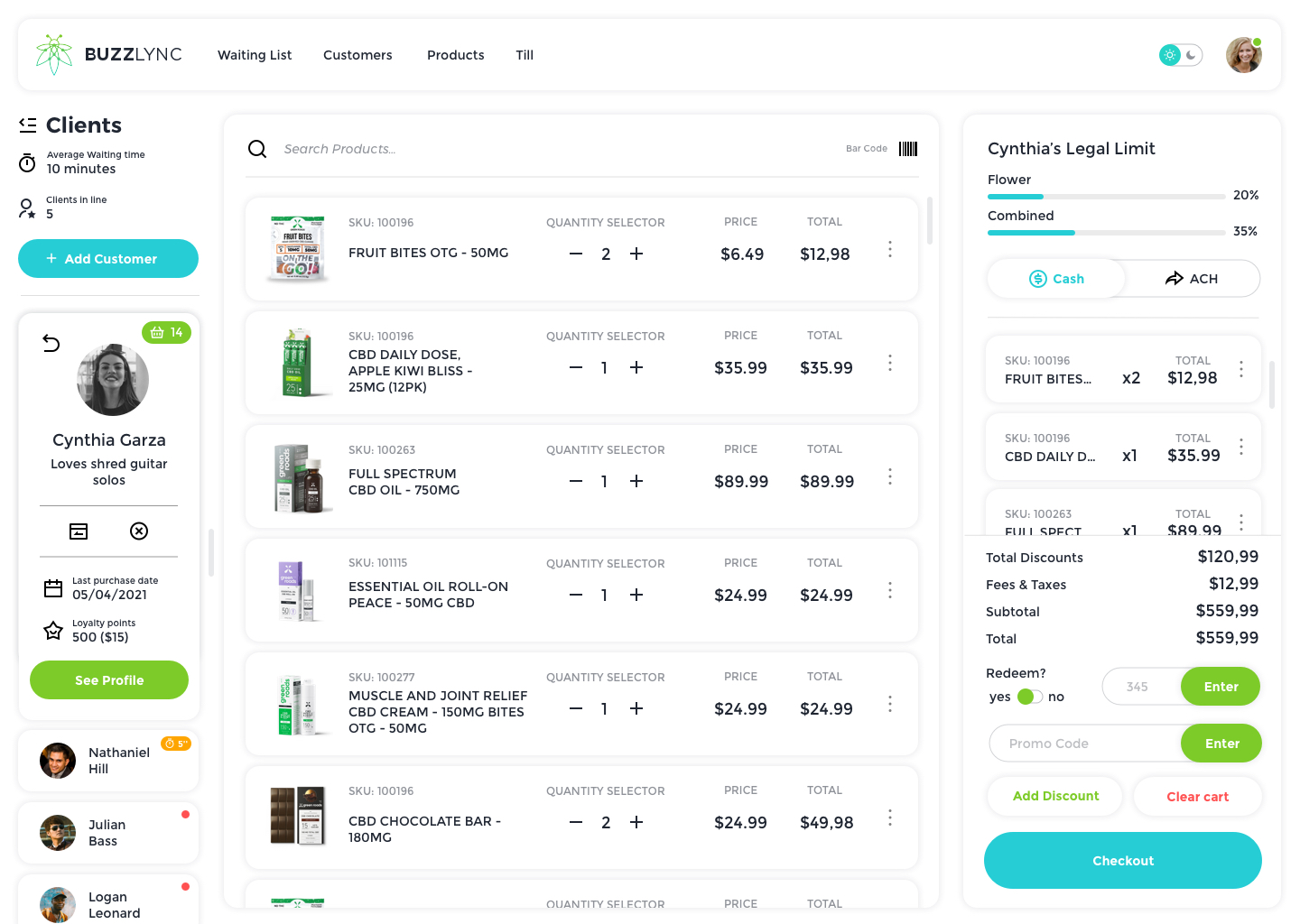Go to the Products menu
This screenshot has width=1300, height=924.
[x=455, y=55]
